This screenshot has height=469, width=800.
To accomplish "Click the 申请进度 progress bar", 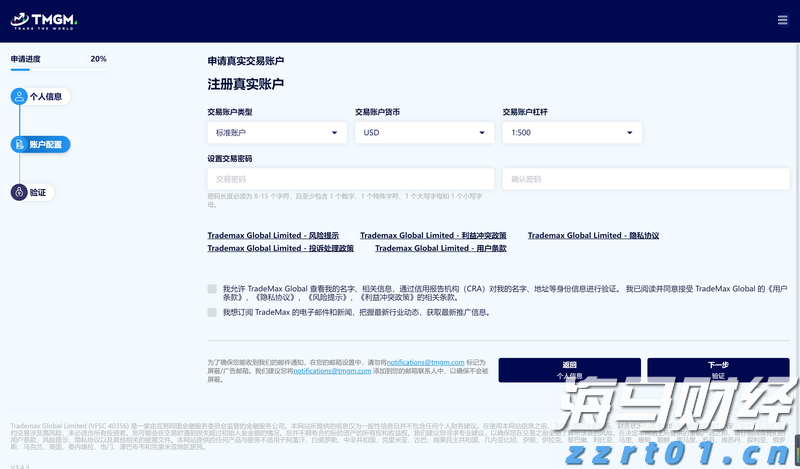I will [59, 69].
